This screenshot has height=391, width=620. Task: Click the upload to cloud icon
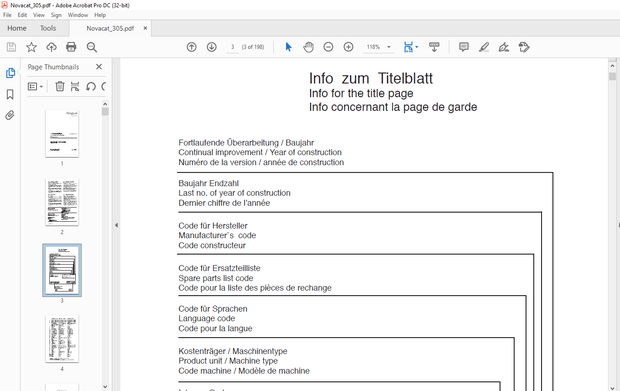tap(51, 47)
